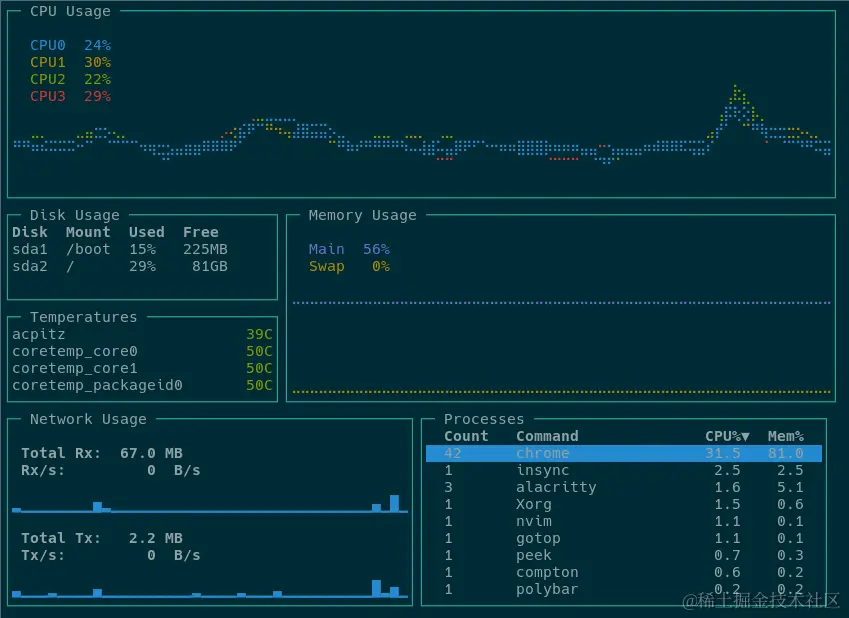Click the Used column header in Disk Usage
This screenshot has height=618, width=849.
coord(147,232)
